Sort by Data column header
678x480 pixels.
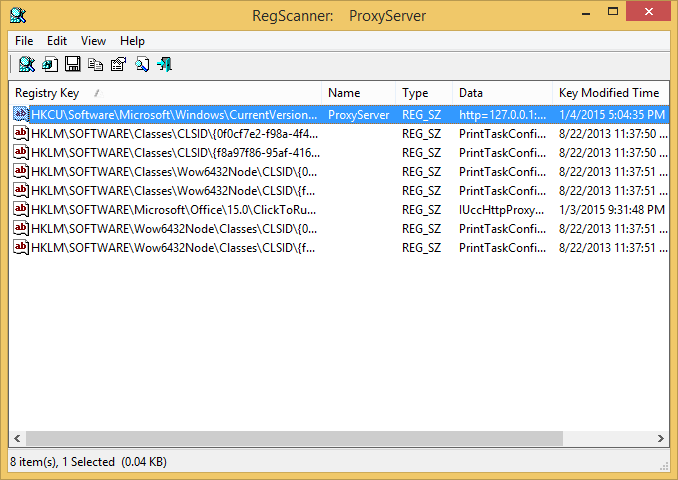coord(502,93)
